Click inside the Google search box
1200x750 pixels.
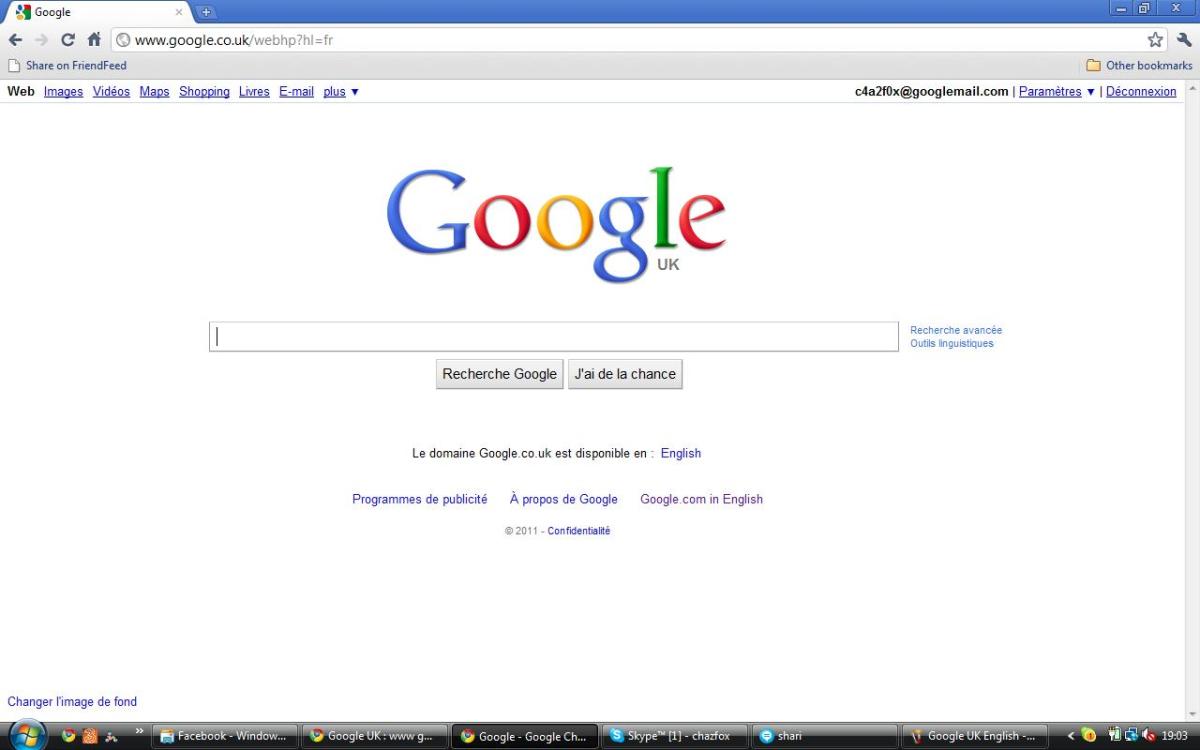pyautogui.click(x=554, y=336)
